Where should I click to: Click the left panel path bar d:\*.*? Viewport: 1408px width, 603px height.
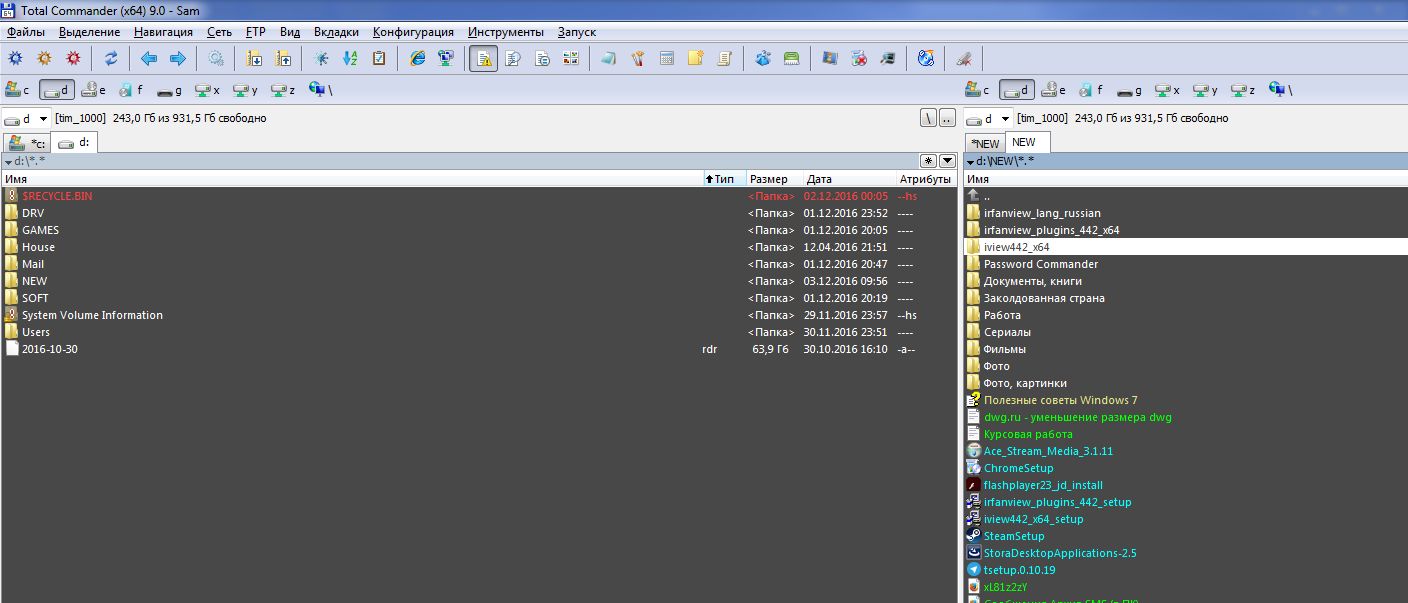[x=460, y=160]
